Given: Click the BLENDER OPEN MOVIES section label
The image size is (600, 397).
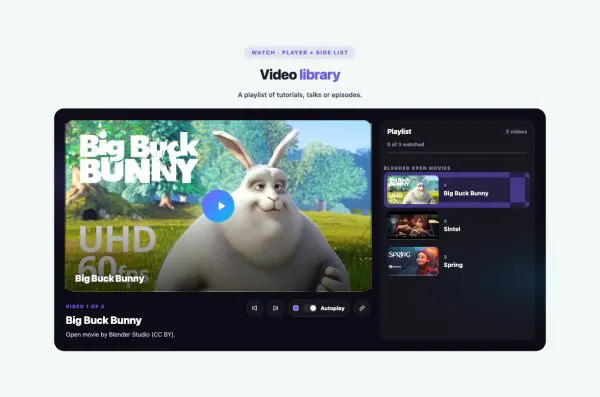Looking at the screenshot, I should (417, 168).
